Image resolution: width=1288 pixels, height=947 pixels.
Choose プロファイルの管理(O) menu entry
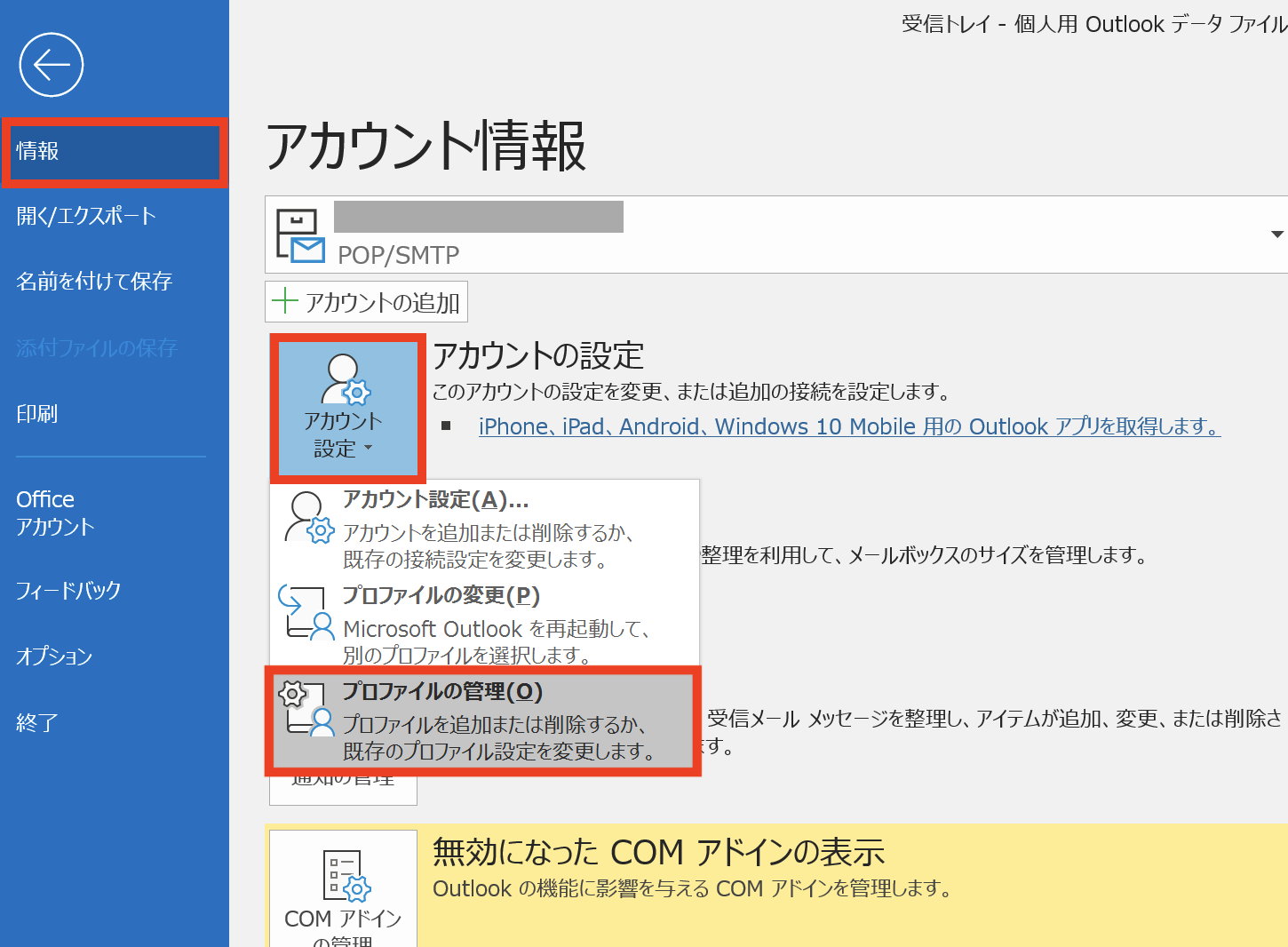483,721
